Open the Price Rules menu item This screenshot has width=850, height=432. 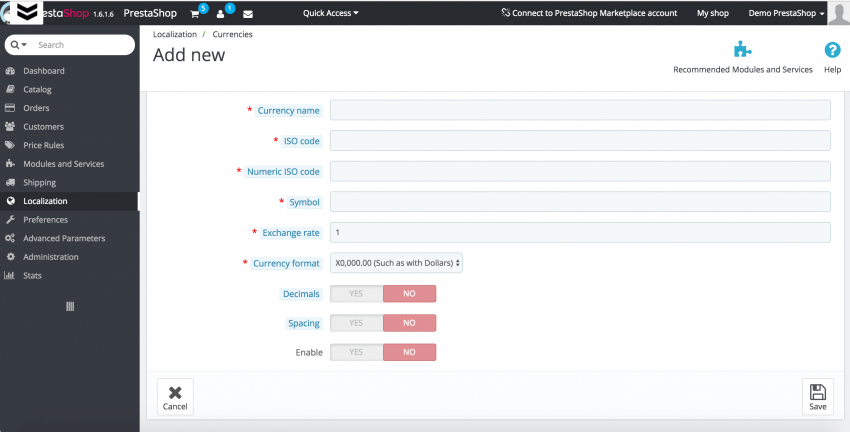43,145
